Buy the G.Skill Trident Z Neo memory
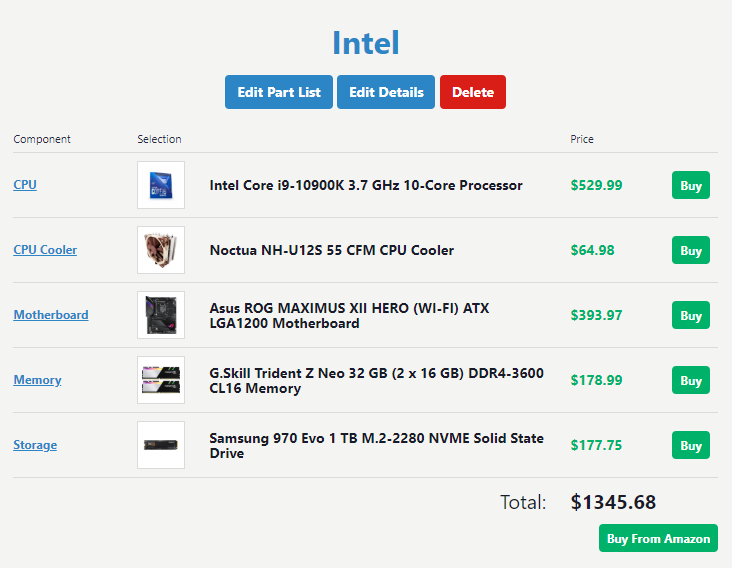 691,380
